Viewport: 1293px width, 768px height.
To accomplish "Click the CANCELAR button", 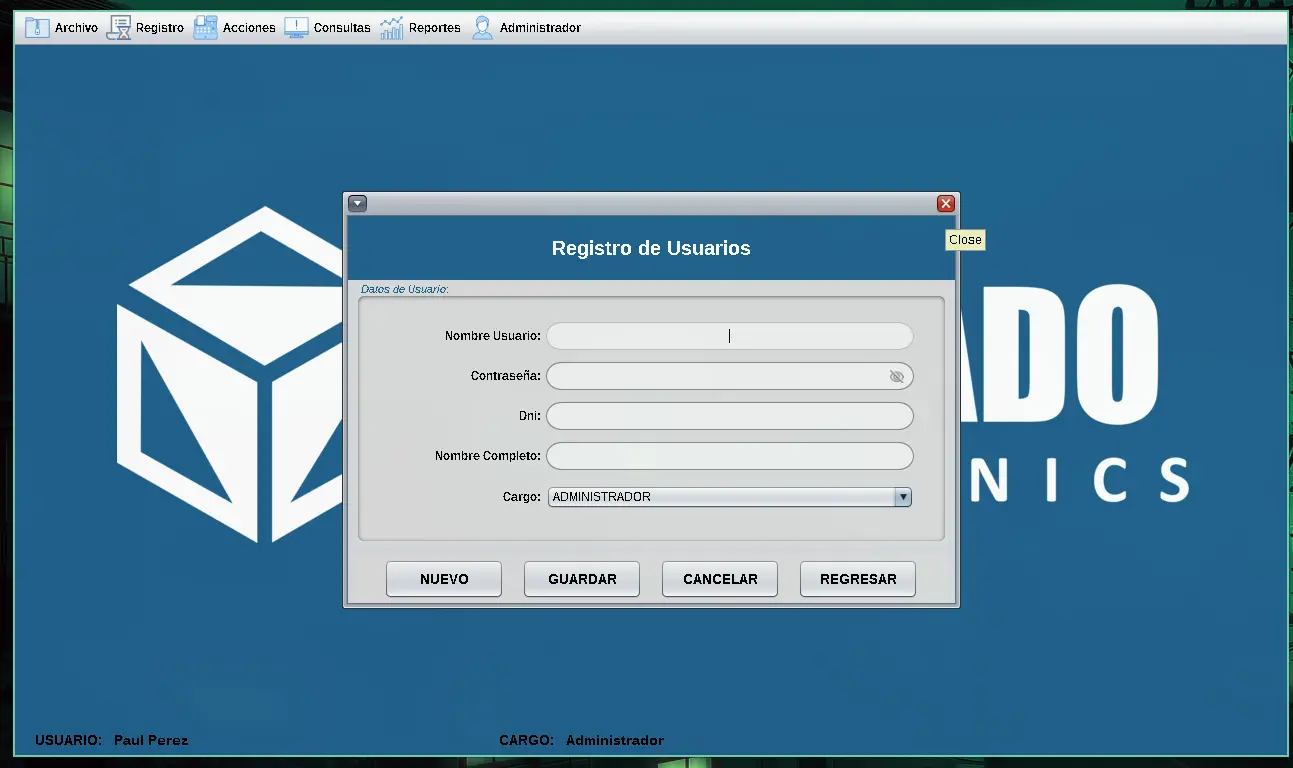I will pyautogui.click(x=720, y=579).
